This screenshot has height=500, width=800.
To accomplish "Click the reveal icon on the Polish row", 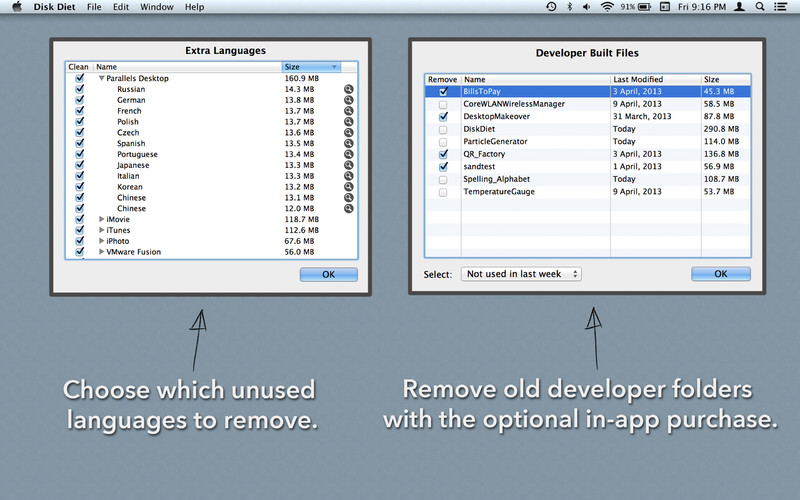I will click(x=348, y=121).
